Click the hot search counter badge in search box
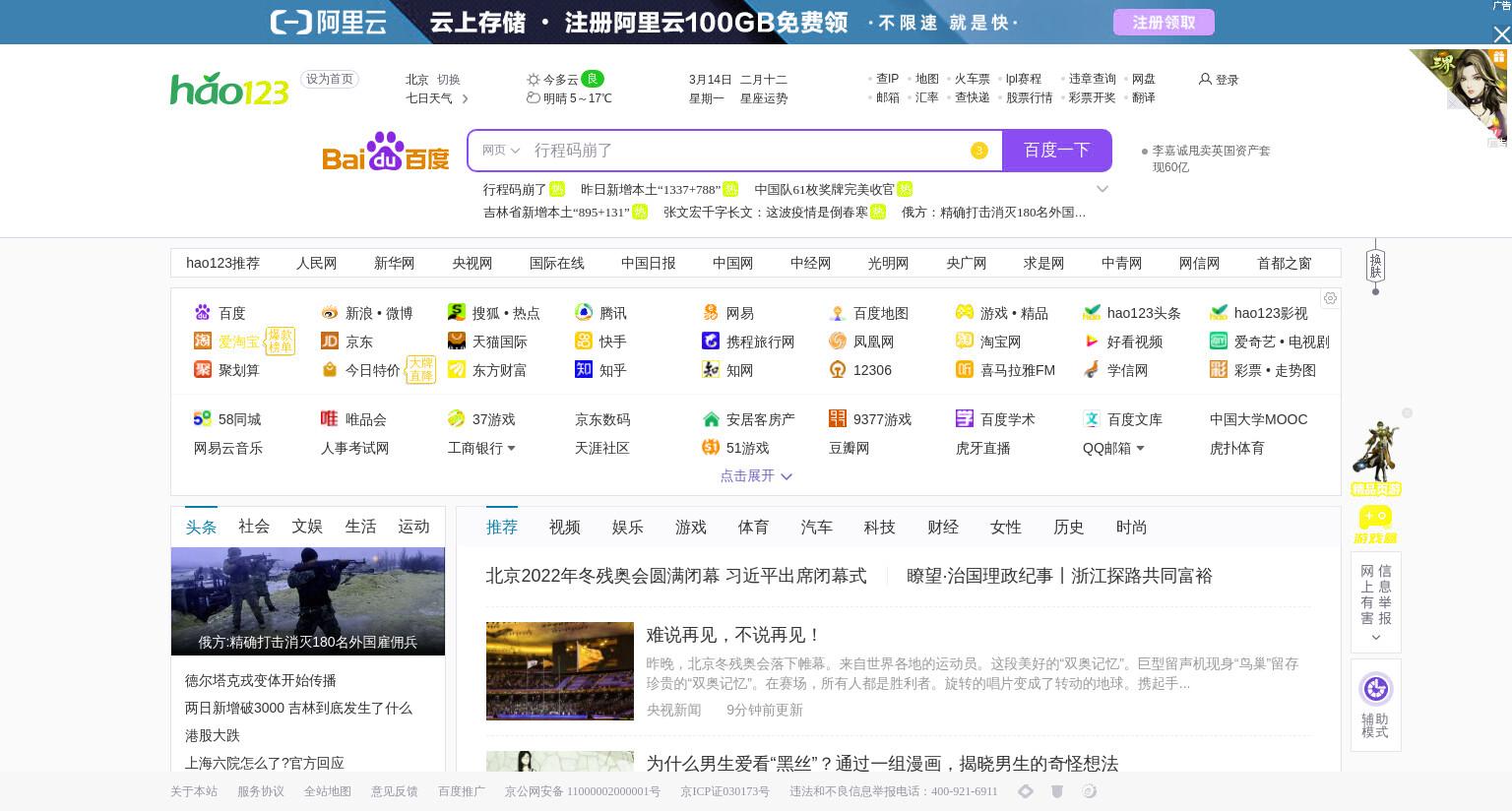The height and width of the screenshot is (811, 1512). tap(978, 151)
